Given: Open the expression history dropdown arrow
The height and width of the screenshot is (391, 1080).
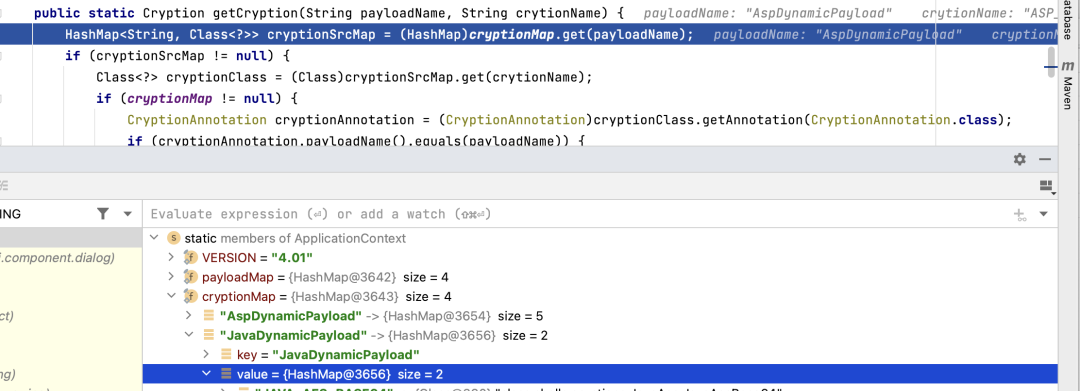Looking at the screenshot, I should [x=1043, y=214].
